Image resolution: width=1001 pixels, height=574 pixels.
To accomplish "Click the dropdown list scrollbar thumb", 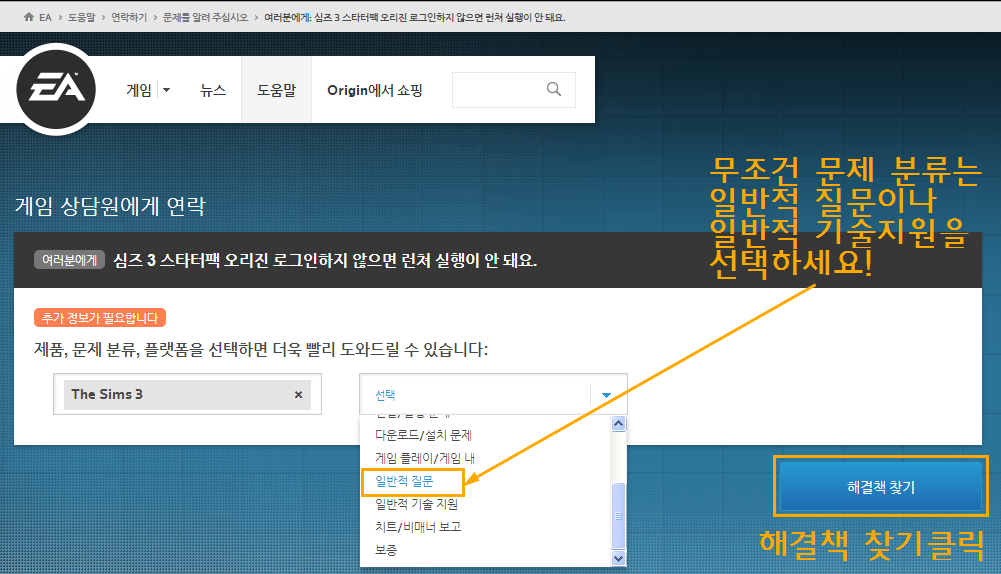I will pyautogui.click(x=618, y=515).
